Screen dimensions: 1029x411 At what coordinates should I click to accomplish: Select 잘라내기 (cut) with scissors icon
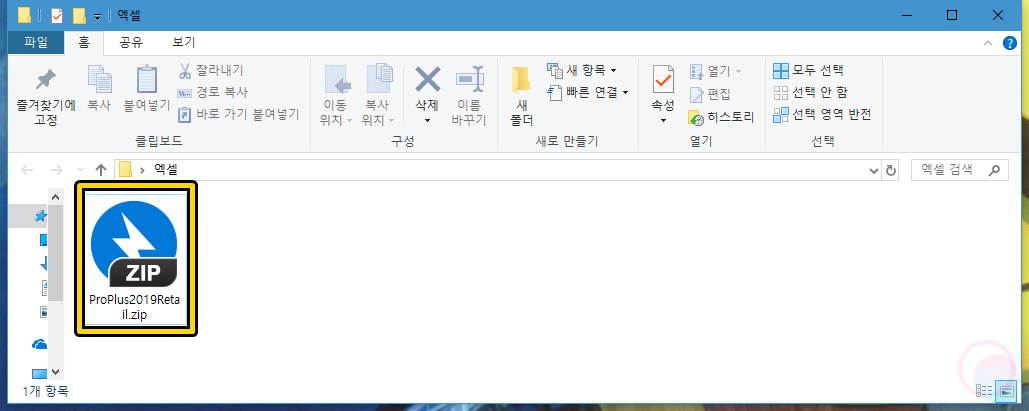[x=211, y=70]
